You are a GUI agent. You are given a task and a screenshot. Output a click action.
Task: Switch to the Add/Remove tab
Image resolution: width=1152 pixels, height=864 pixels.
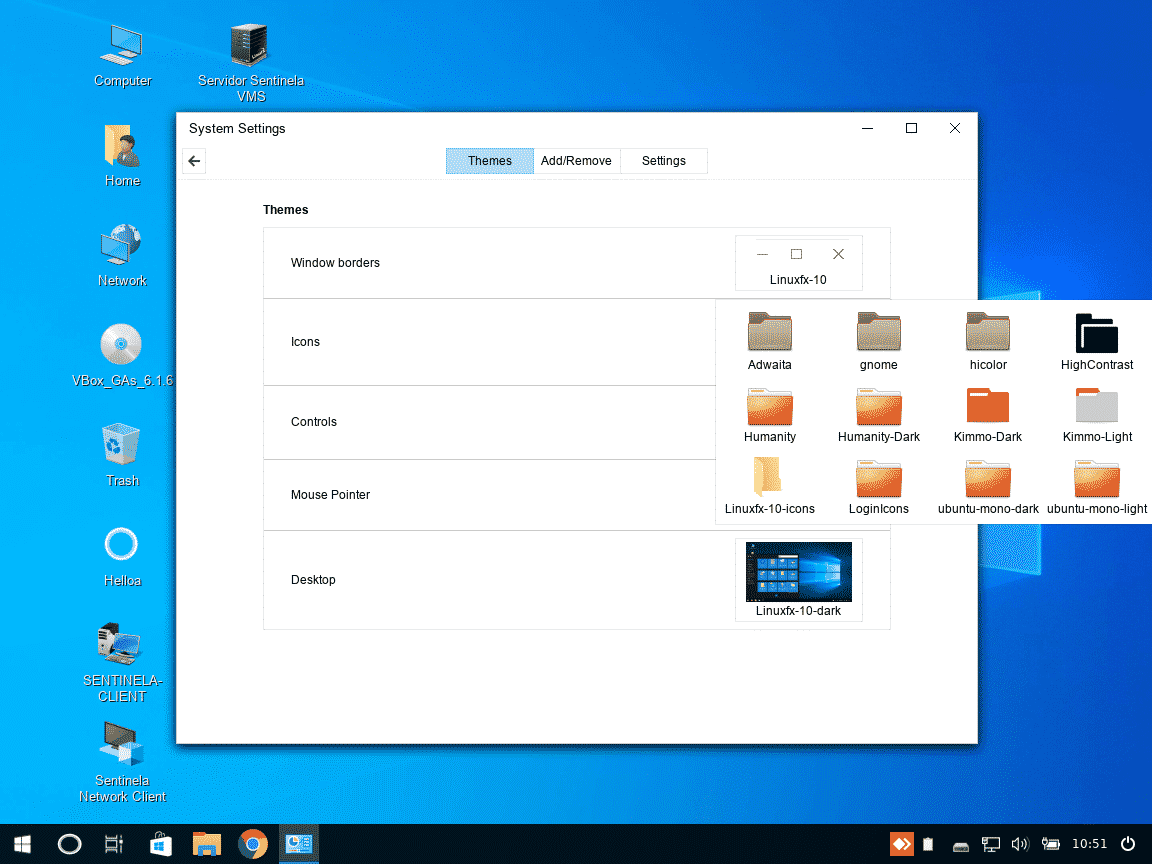[576, 161]
